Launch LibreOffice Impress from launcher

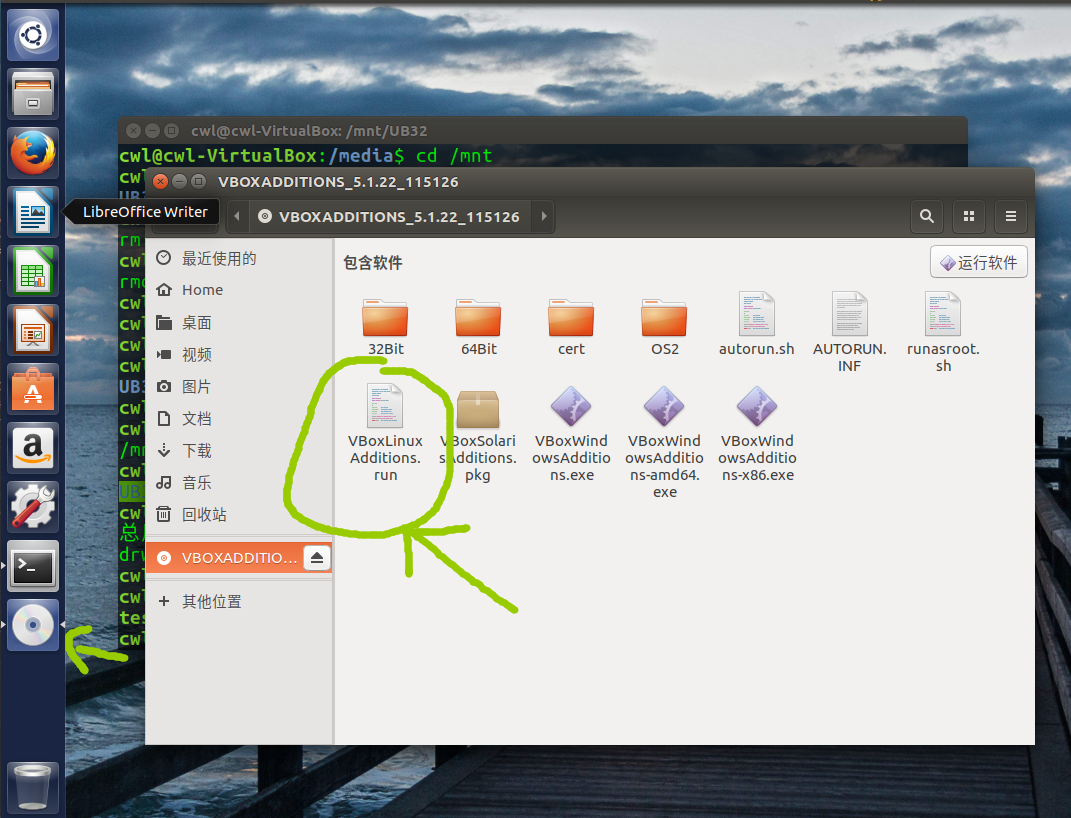pos(33,330)
